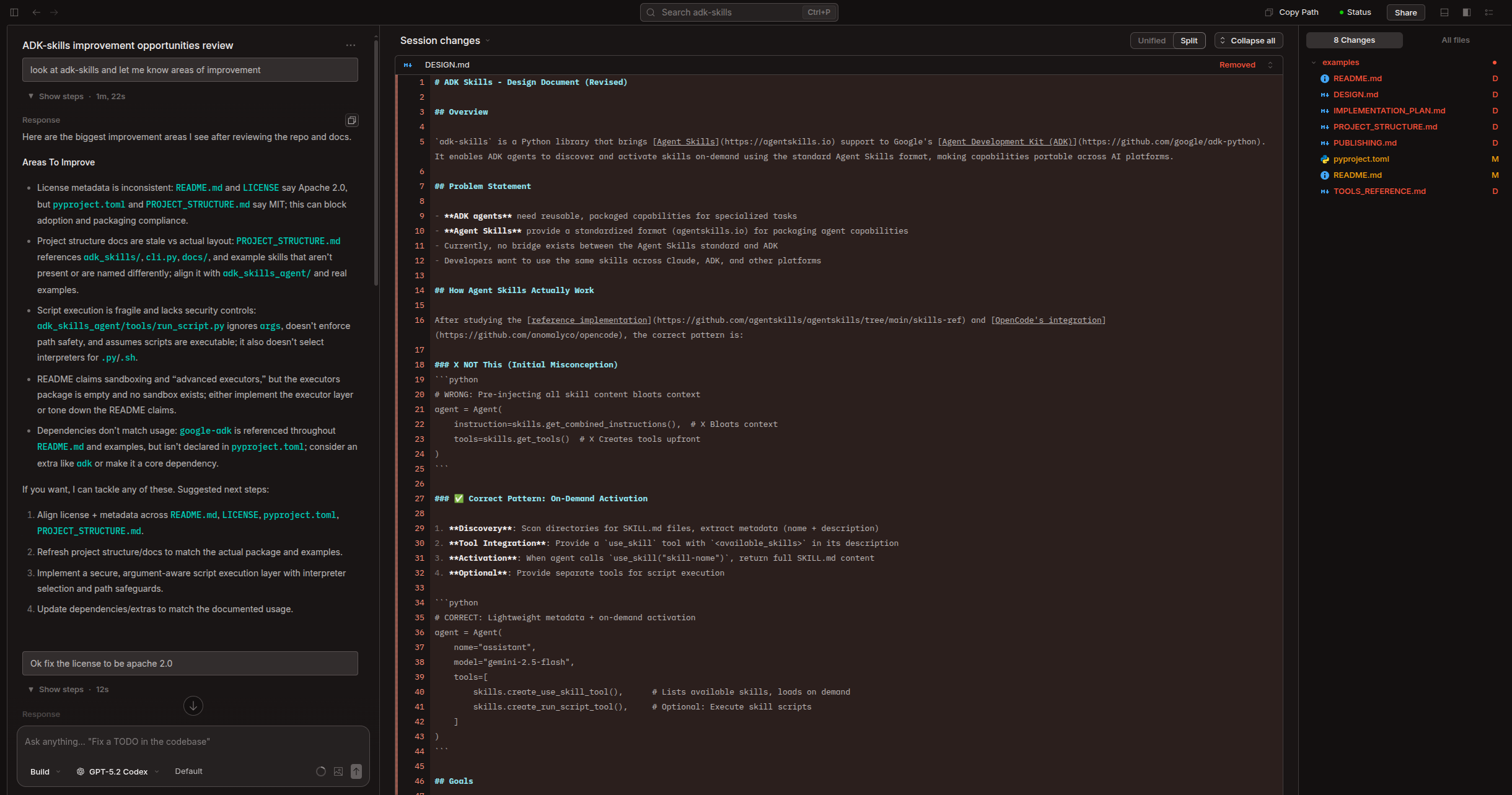This screenshot has width=1512, height=795.
Task: Toggle the right side panel layout icon
Action: click(x=1466, y=12)
